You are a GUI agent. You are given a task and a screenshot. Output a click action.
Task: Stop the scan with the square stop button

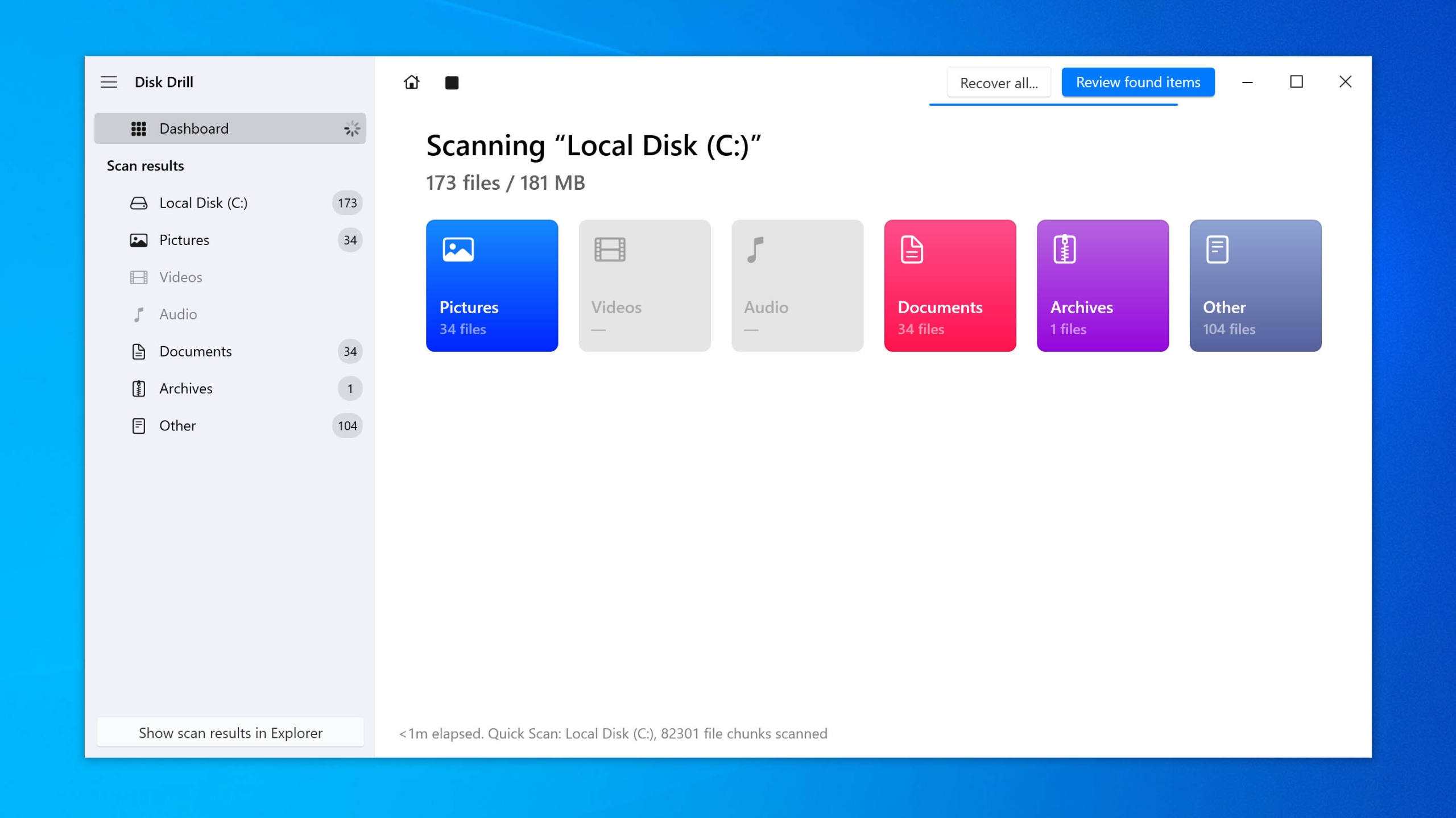[452, 83]
